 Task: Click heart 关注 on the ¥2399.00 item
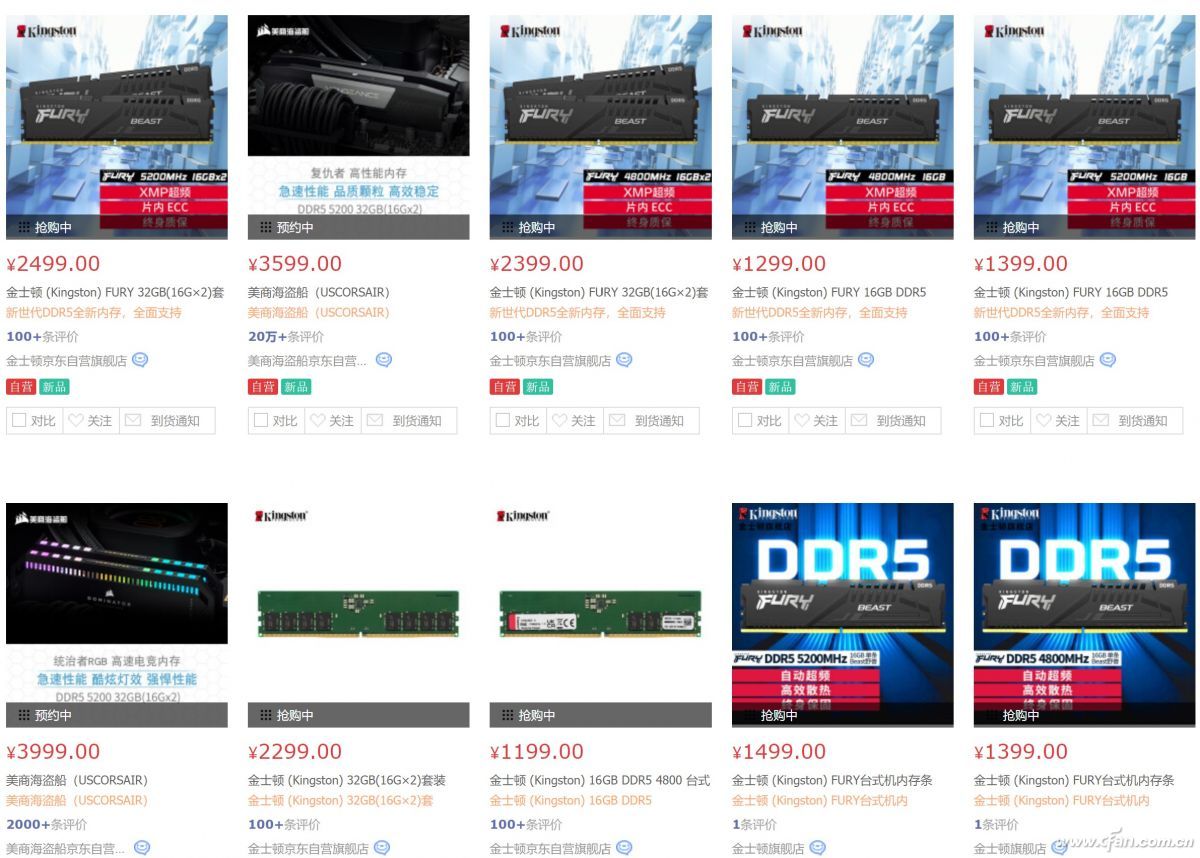(574, 421)
